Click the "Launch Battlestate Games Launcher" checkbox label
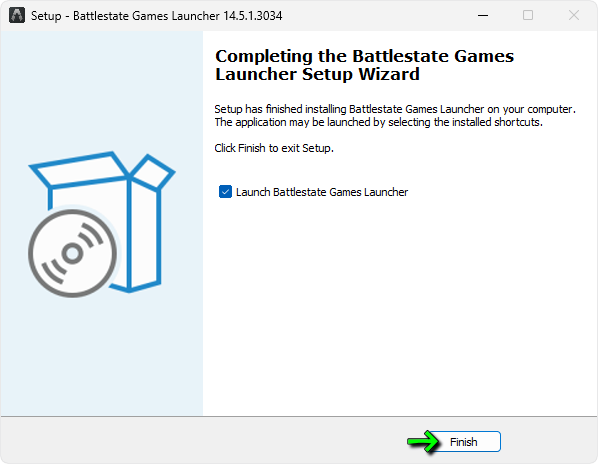 click(x=322, y=192)
